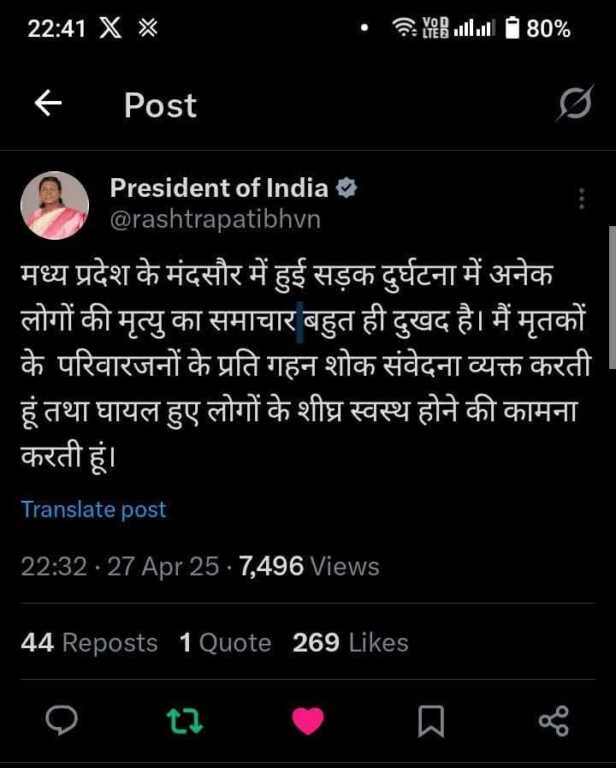Viewport: 616px width, 768px height.
Task: Click the scrollbar on the right edge
Action: coord(612,297)
